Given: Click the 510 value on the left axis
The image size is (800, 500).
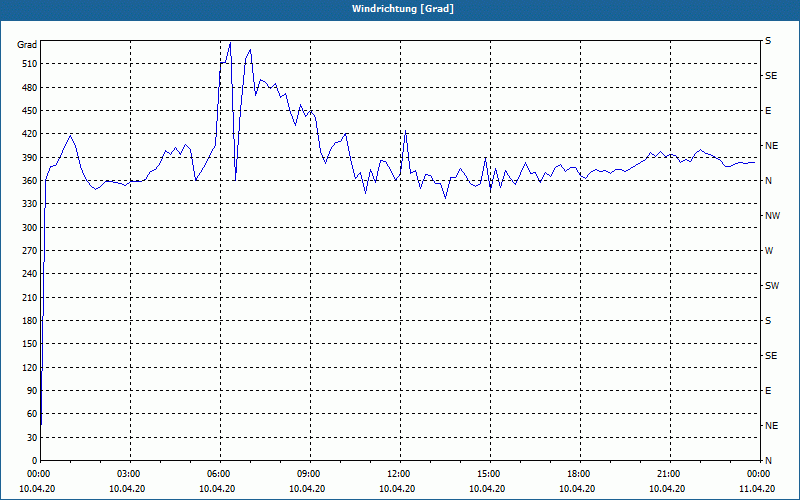Looking at the screenshot, I should click(x=31, y=64).
